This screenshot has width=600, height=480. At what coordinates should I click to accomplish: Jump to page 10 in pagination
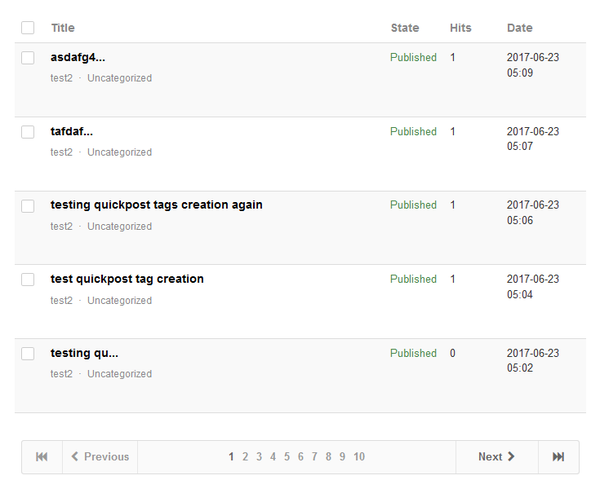coord(359,457)
